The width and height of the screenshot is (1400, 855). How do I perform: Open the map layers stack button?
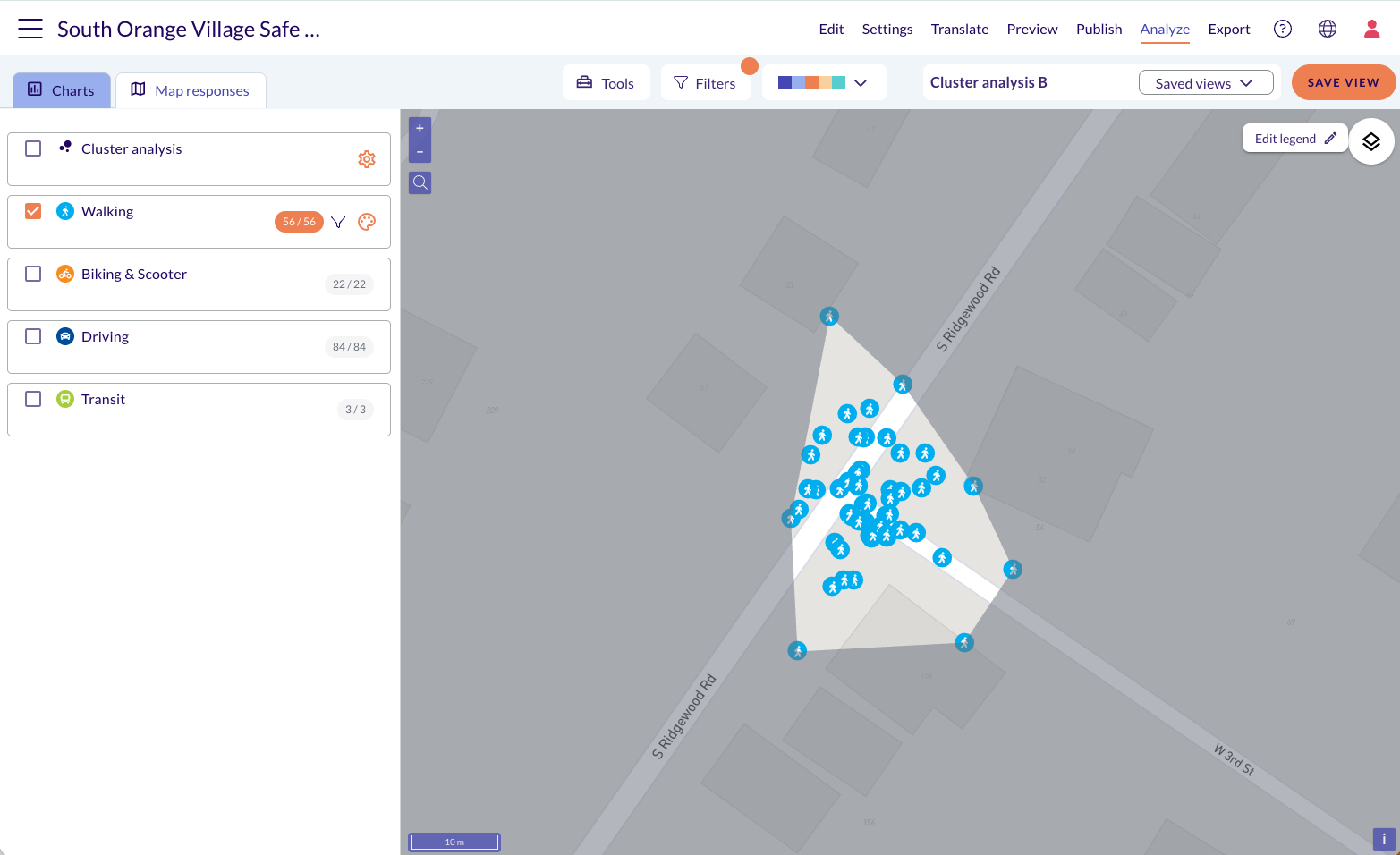(1371, 141)
